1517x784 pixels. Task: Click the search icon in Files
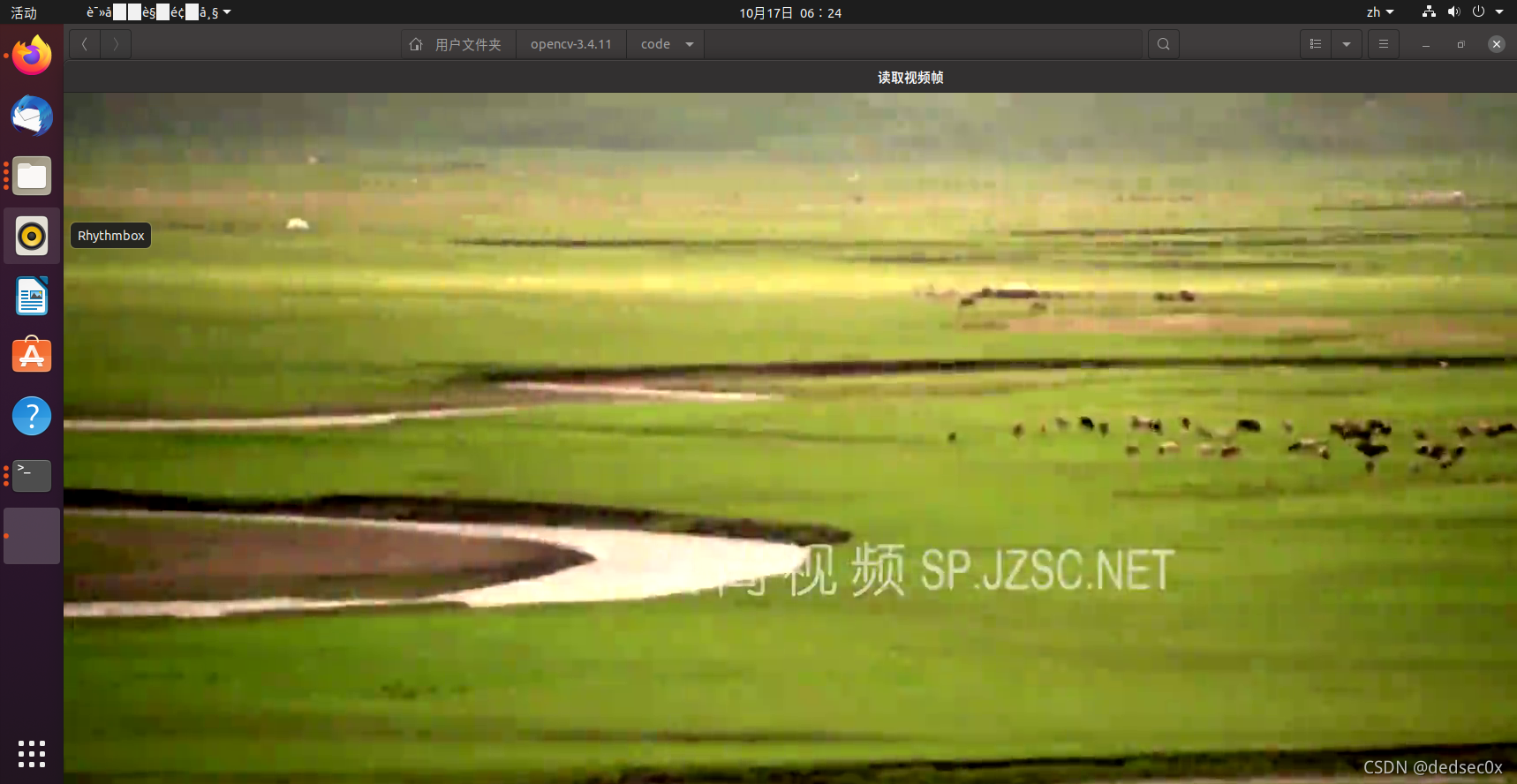coord(1164,44)
